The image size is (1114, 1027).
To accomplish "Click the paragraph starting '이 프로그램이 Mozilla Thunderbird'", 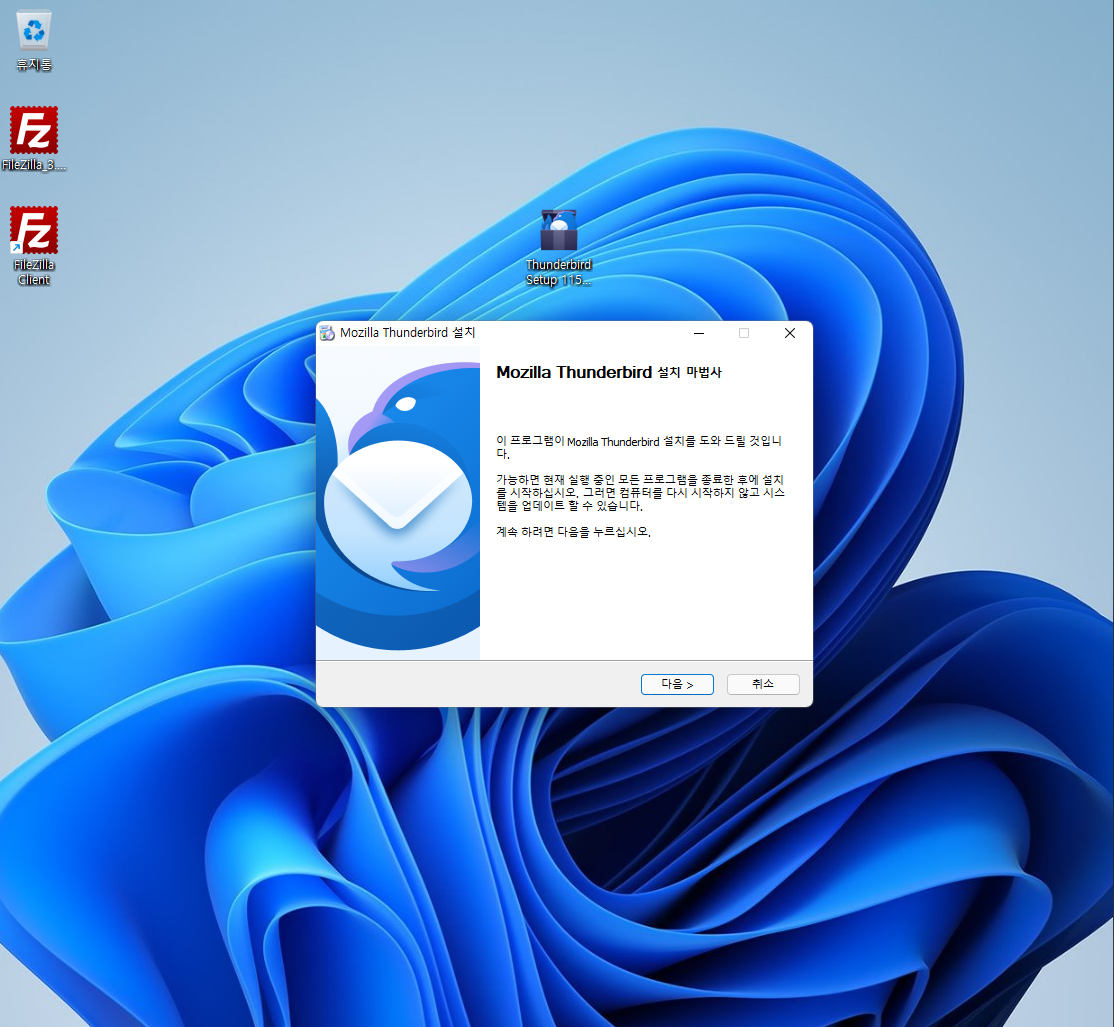I will pos(639,447).
